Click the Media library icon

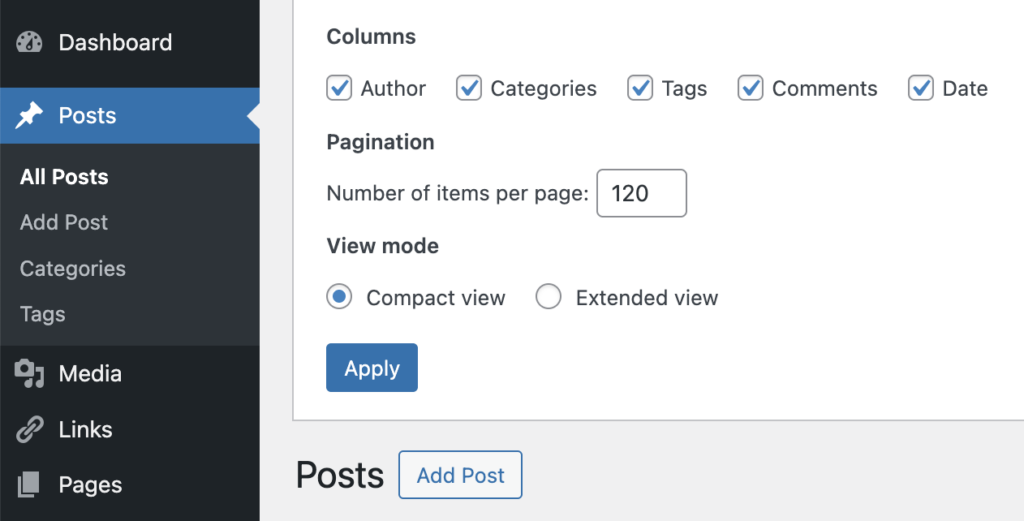click(x=30, y=374)
